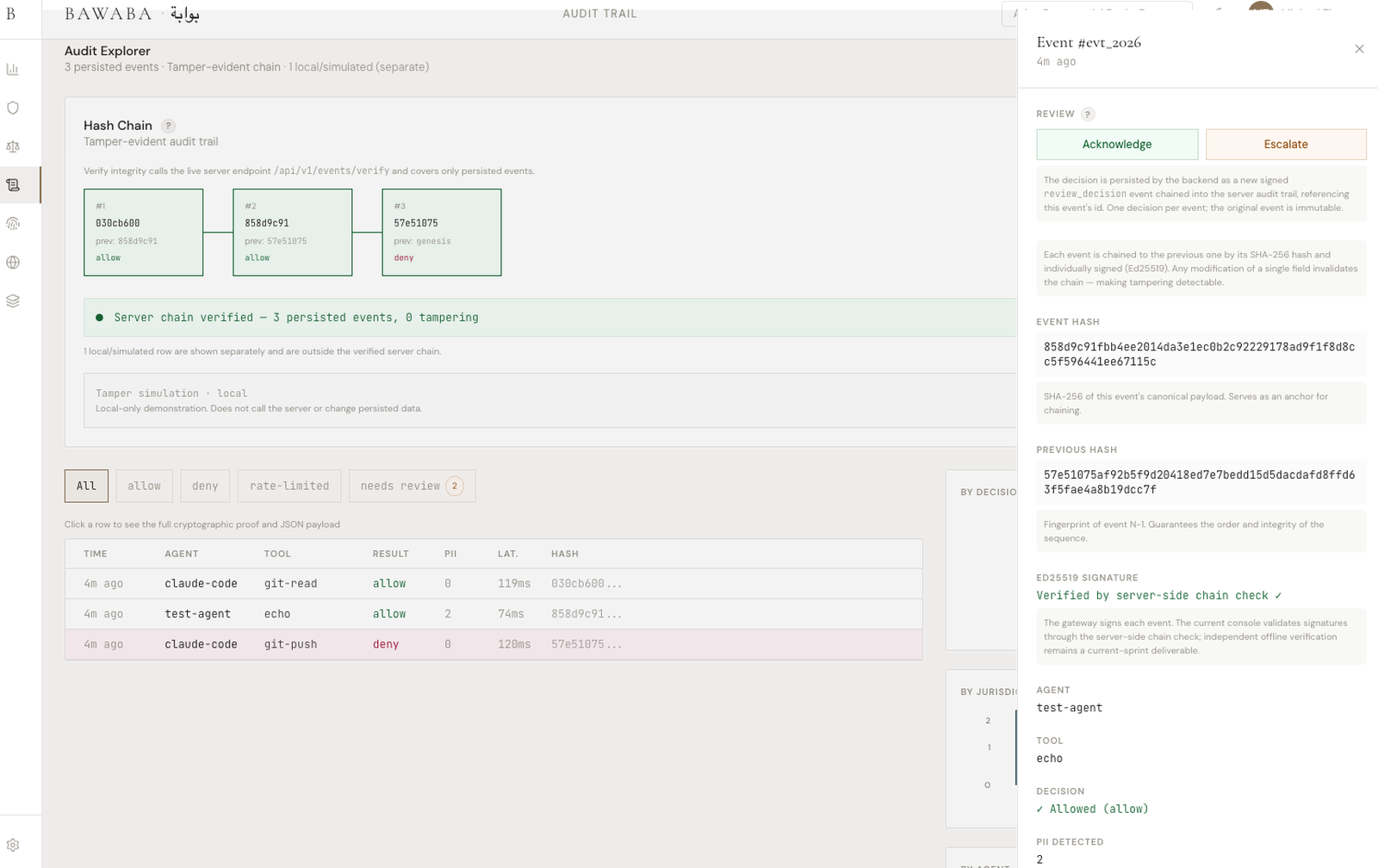The image size is (1378, 868).
Task: Escalate this event
Action: 1286,145
